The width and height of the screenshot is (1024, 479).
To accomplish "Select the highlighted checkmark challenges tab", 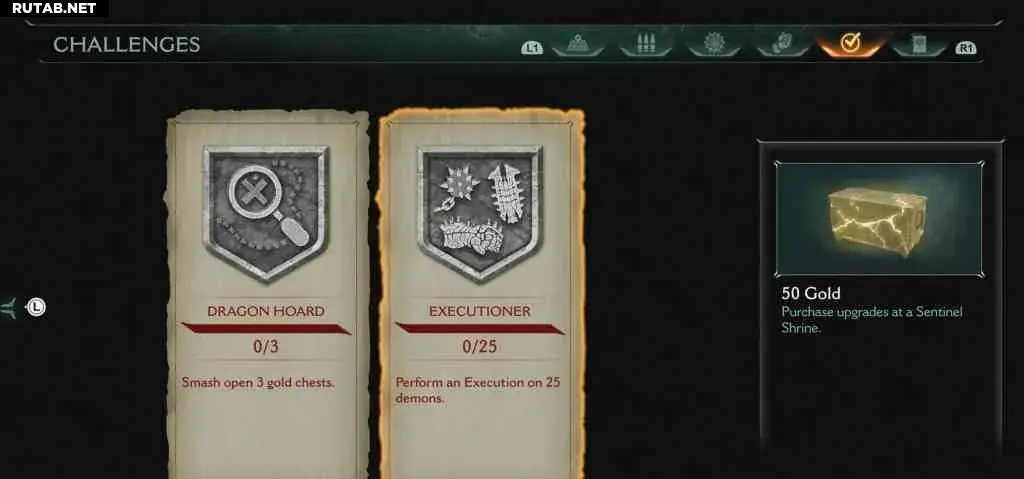I will click(850, 43).
